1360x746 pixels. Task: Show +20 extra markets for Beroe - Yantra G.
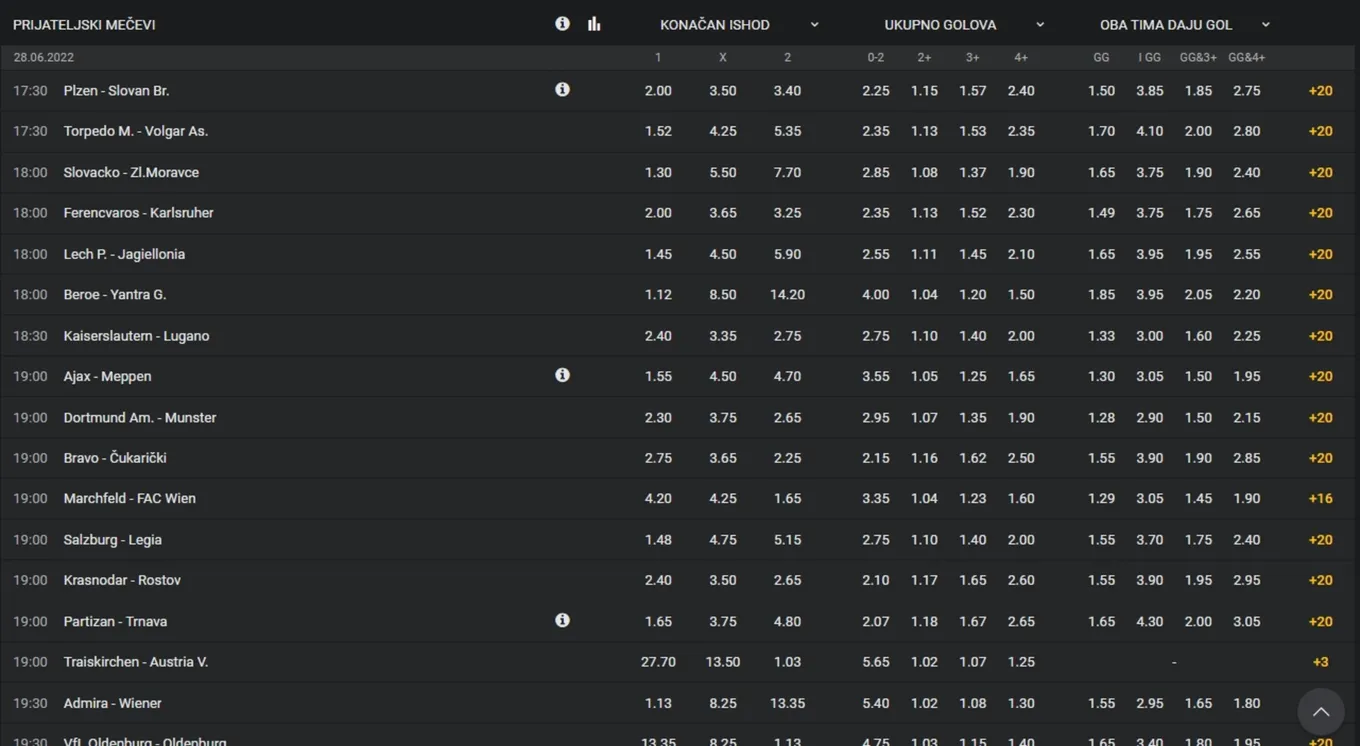tap(1320, 295)
